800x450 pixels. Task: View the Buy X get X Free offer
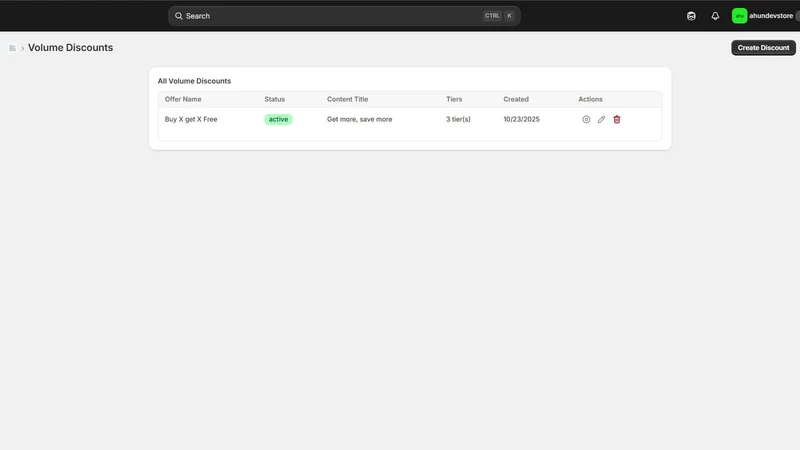586,119
